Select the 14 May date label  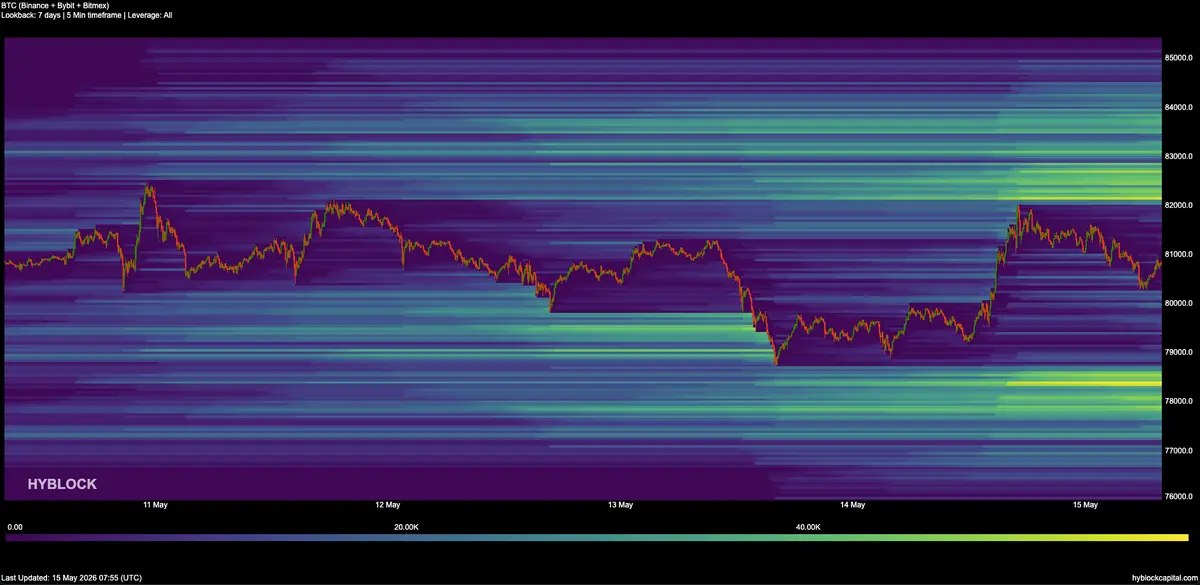(x=853, y=505)
